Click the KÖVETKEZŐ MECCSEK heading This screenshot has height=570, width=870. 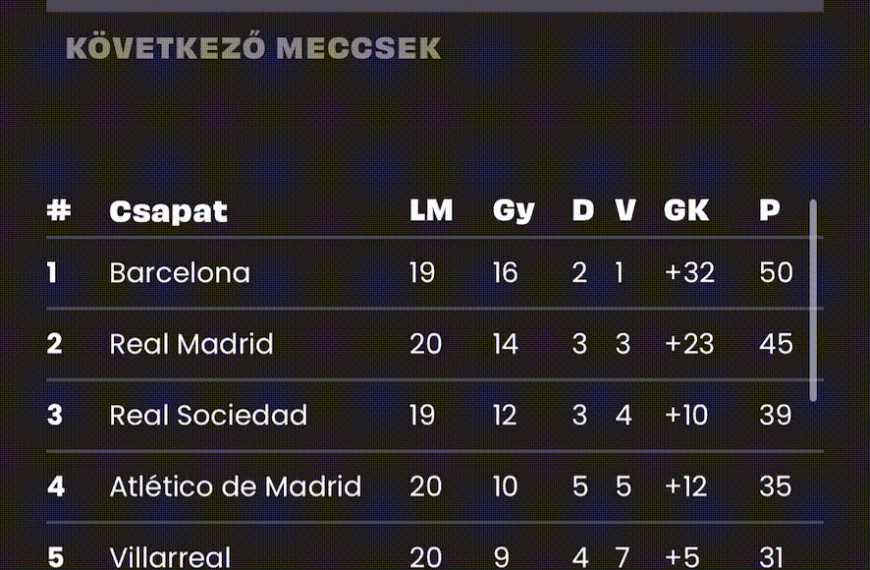[x=253, y=47]
